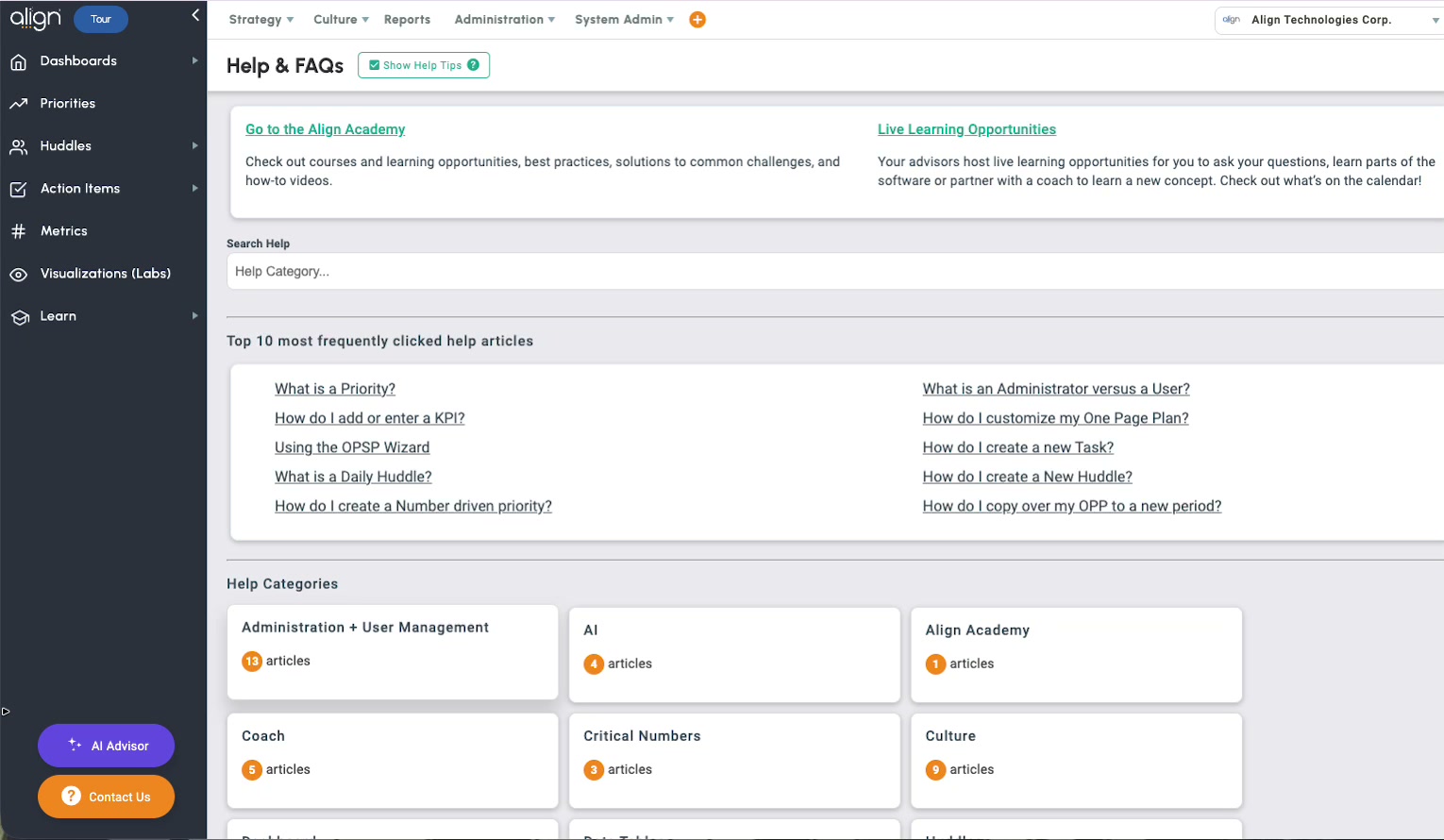Click the 9 articles badge under Culture

tap(935, 770)
